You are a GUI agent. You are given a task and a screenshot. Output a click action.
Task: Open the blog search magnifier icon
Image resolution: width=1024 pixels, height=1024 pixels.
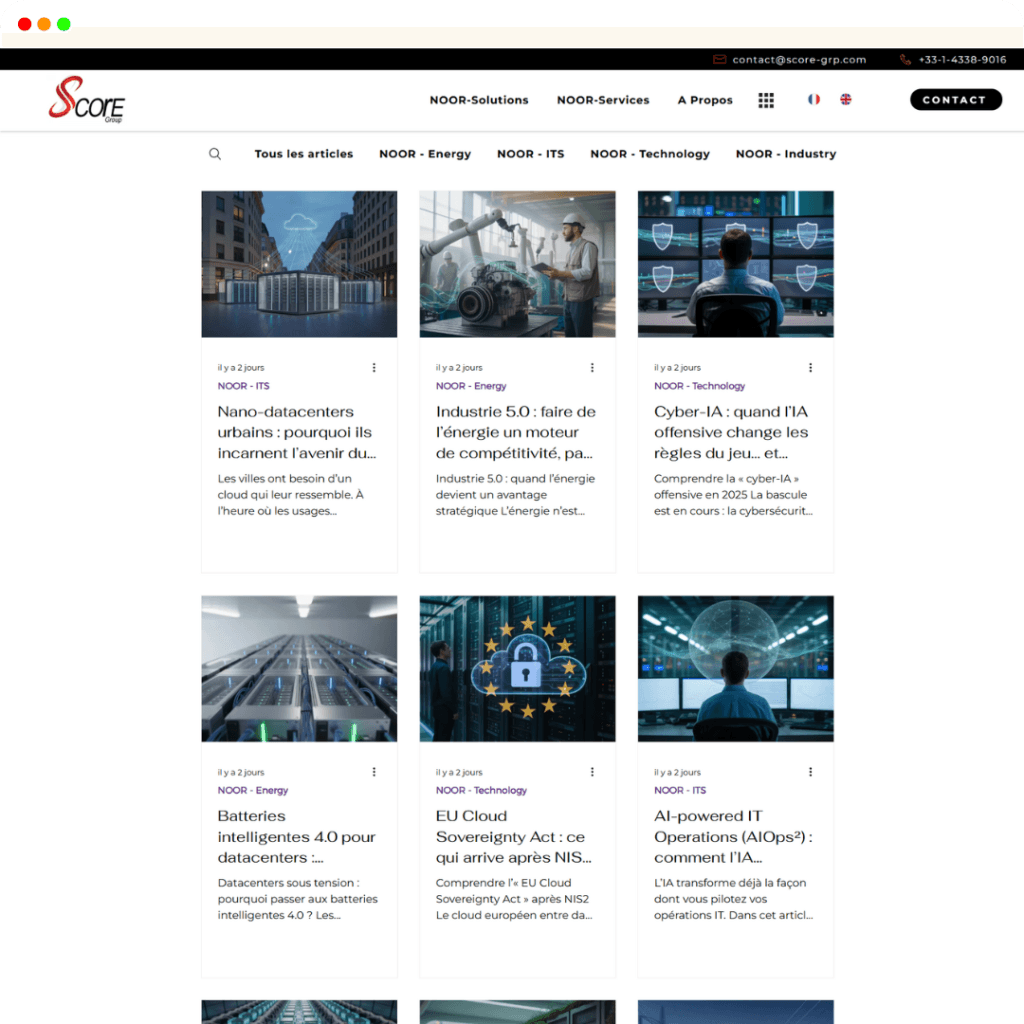click(x=215, y=154)
